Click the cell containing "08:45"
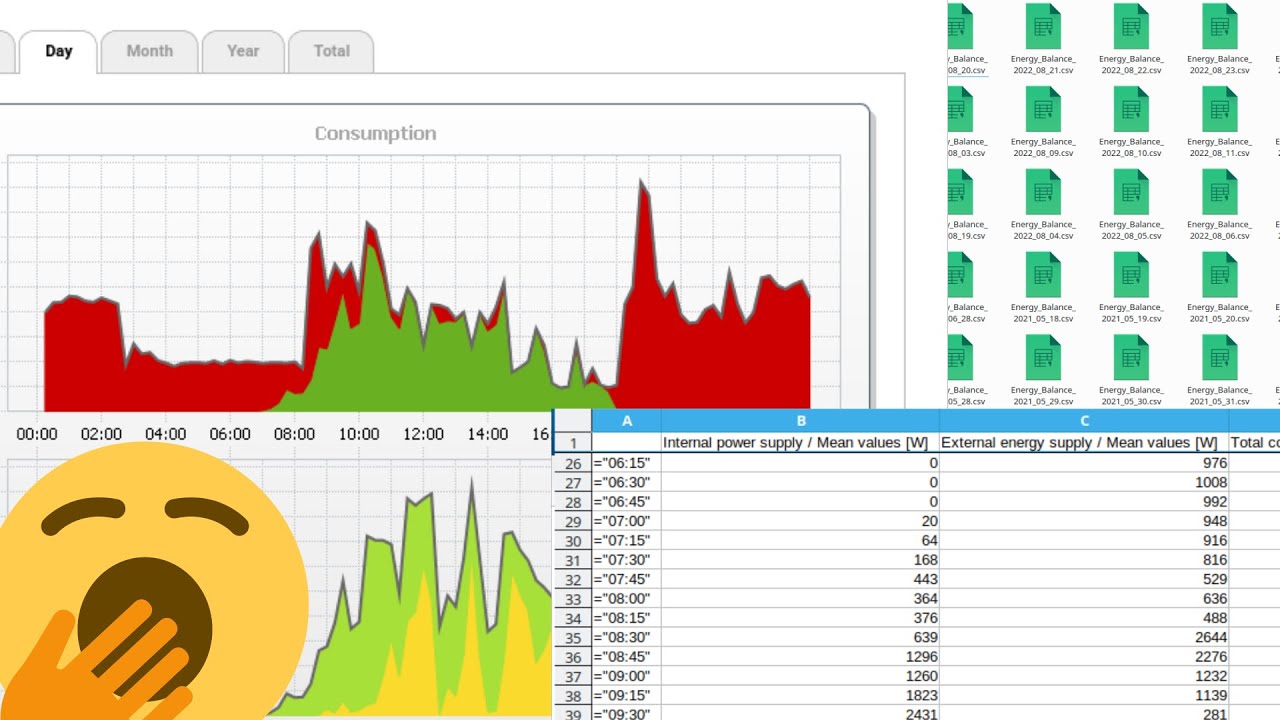 point(626,657)
